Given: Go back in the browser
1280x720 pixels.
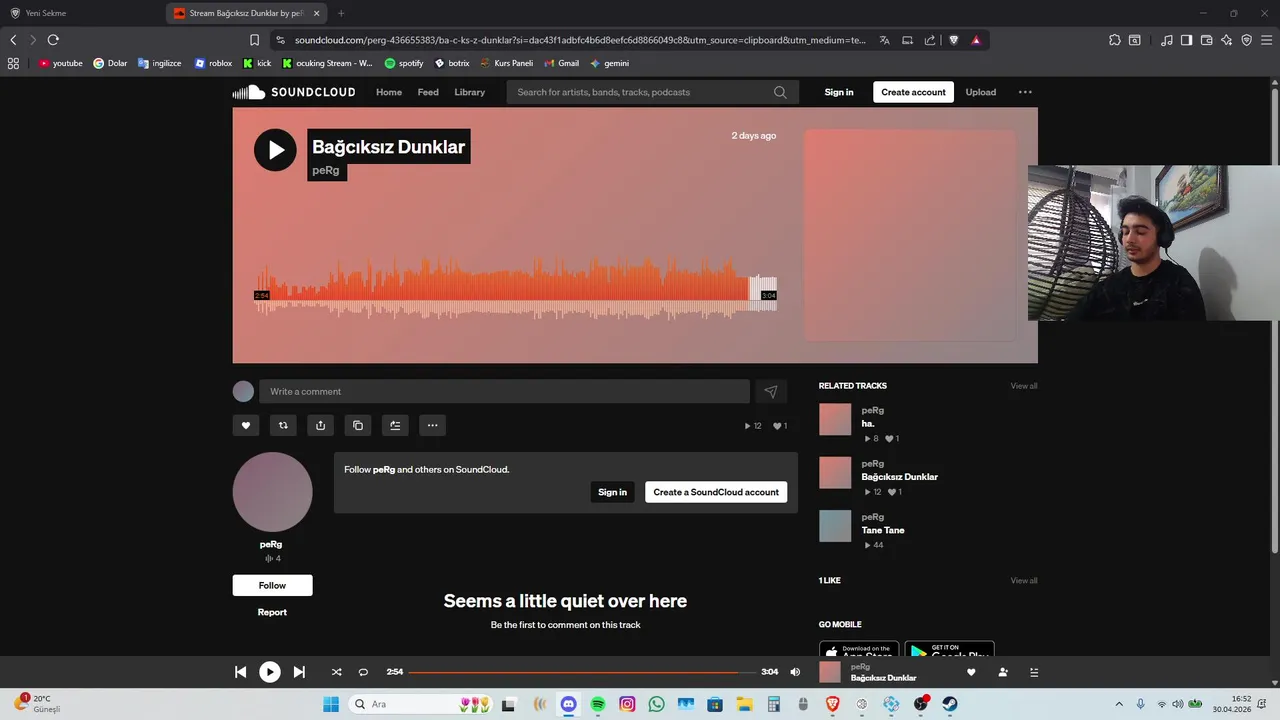Looking at the screenshot, I should coord(13,40).
